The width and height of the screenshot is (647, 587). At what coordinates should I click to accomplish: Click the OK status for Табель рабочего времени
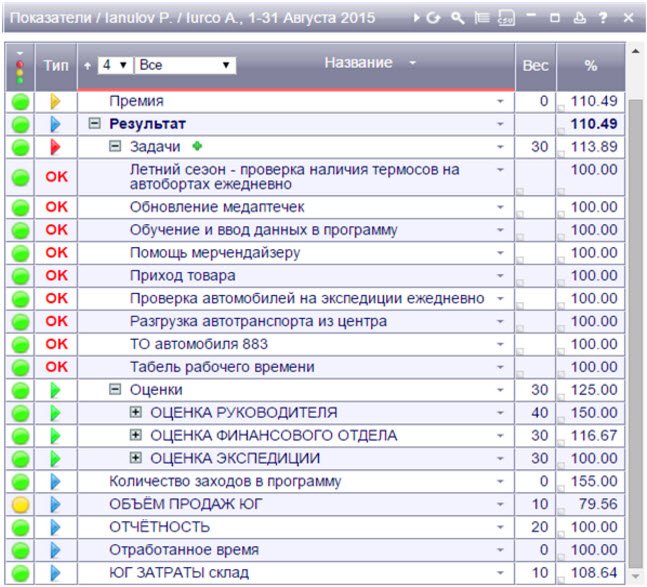[57, 367]
